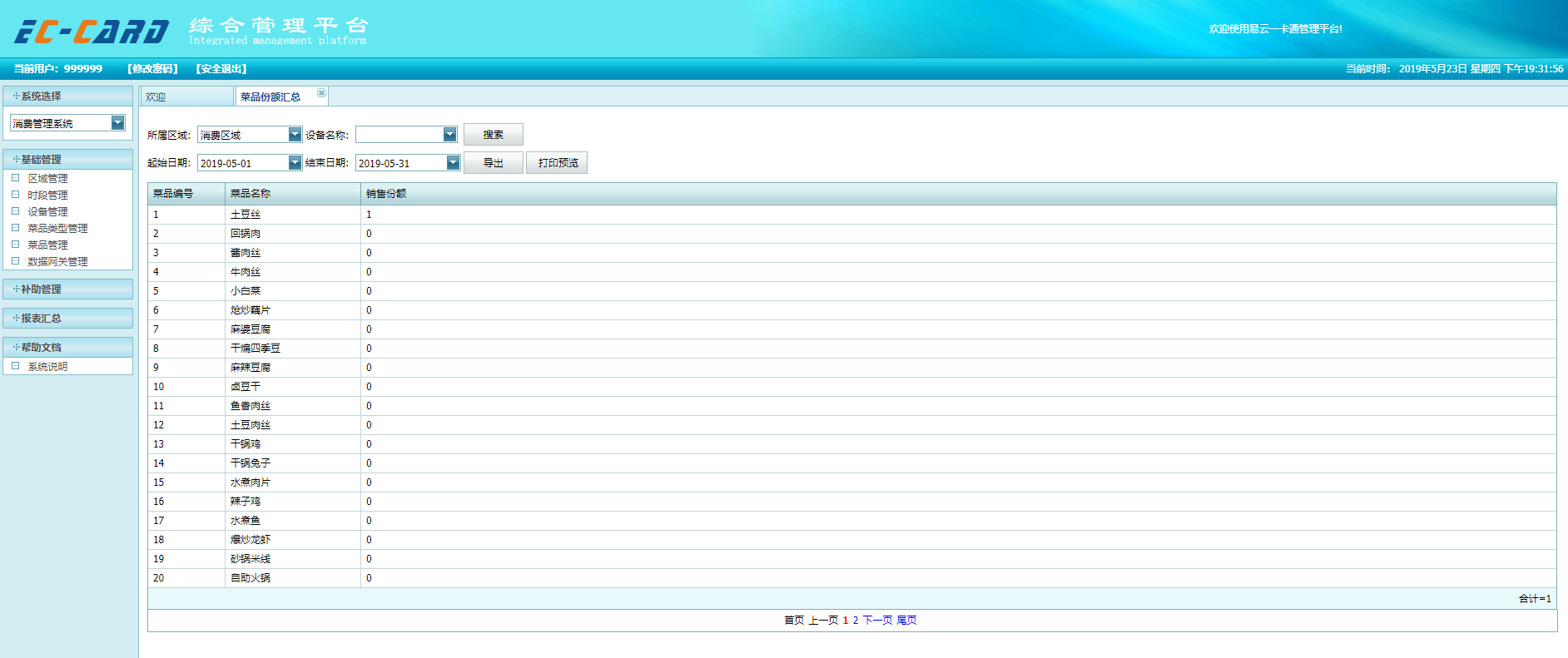Open the 结束日期 date picker arrow
The height and width of the screenshot is (658, 1568).
tap(453, 163)
